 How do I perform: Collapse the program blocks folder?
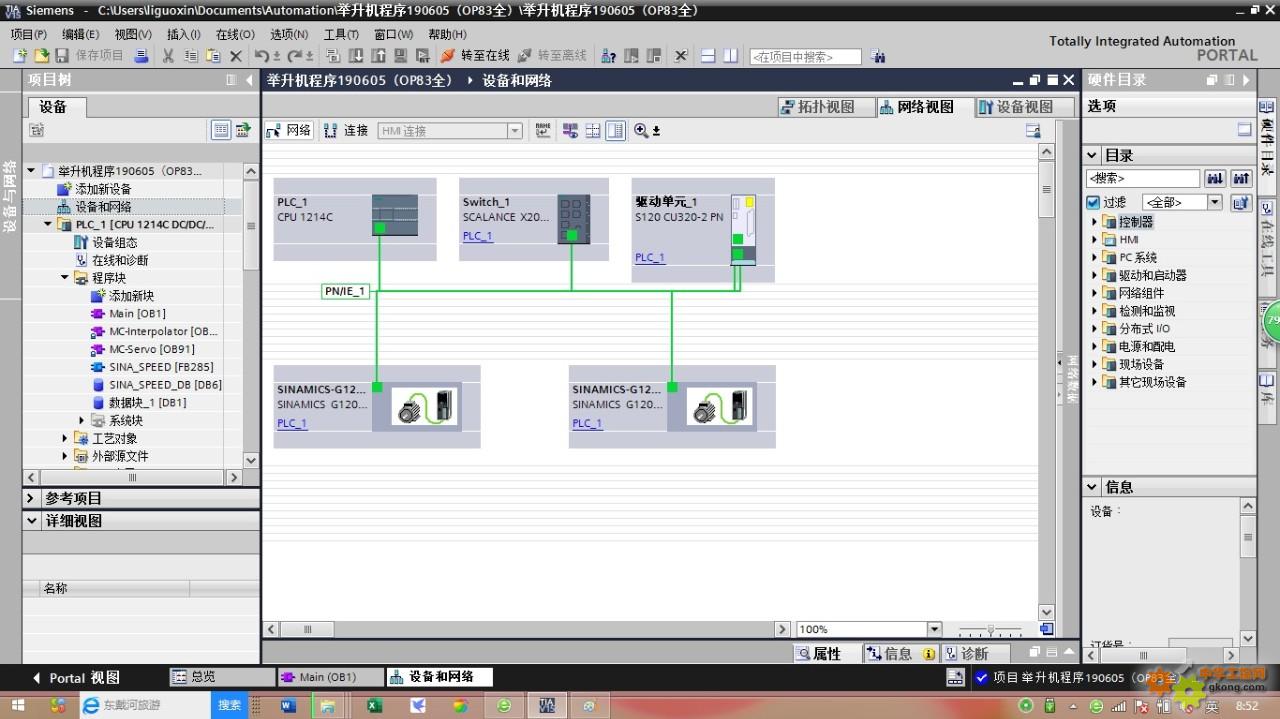65,278
